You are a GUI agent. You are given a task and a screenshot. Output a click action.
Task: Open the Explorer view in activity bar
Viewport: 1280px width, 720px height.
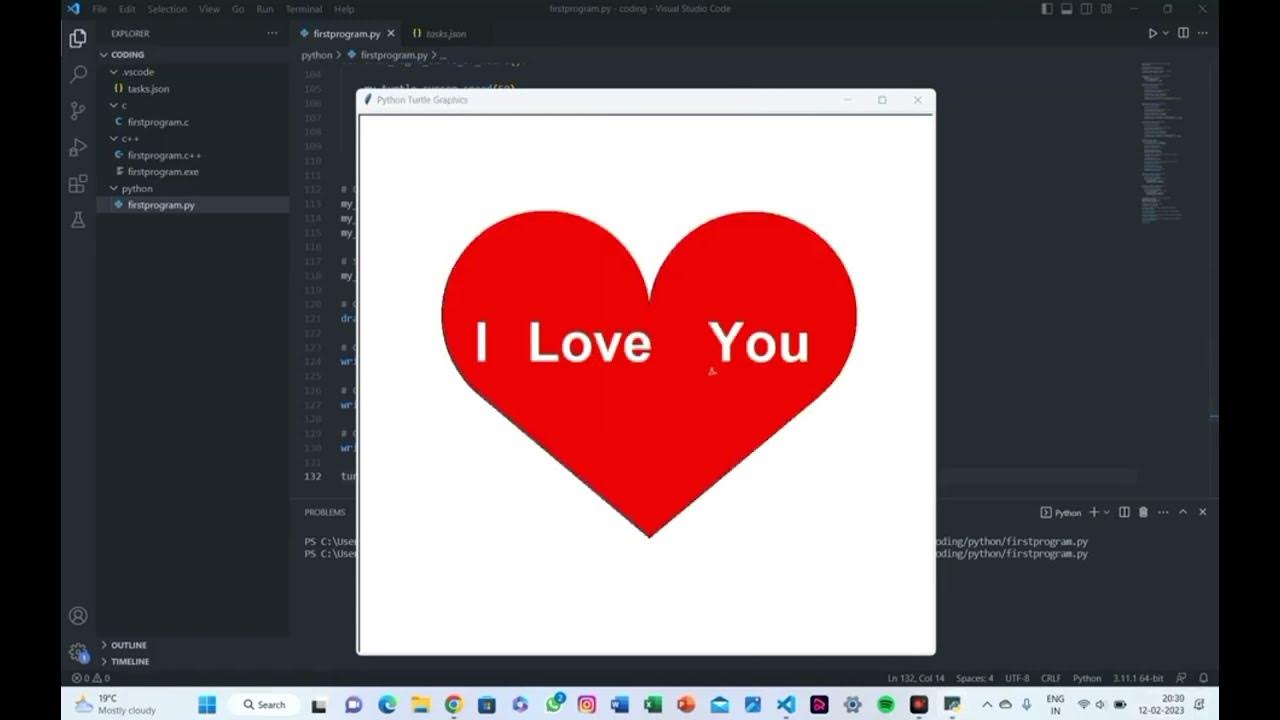coord(78,39)
